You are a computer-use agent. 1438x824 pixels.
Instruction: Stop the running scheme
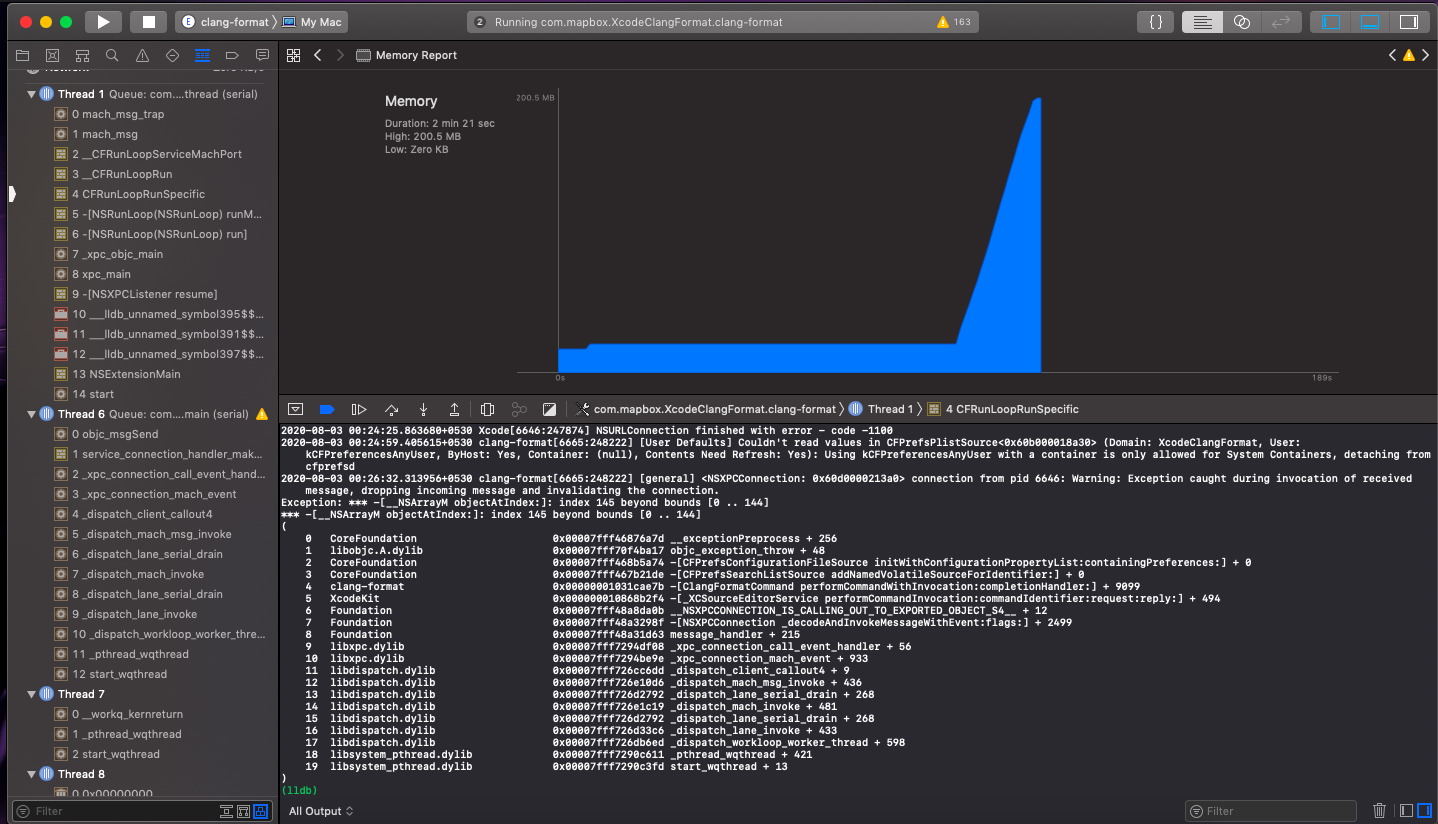149,22
